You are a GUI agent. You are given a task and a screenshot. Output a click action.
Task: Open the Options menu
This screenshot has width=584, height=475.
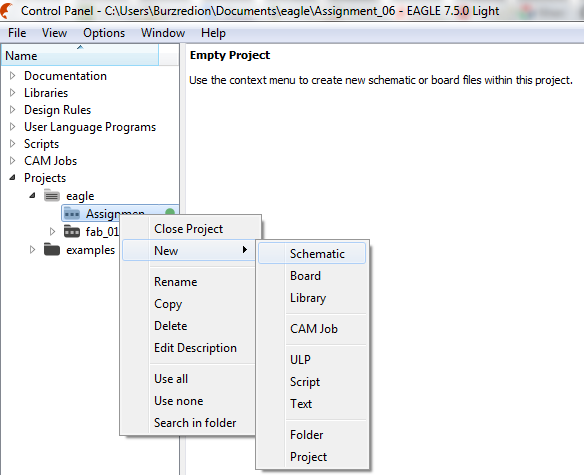pyautogui.click(x=104, y=33)
